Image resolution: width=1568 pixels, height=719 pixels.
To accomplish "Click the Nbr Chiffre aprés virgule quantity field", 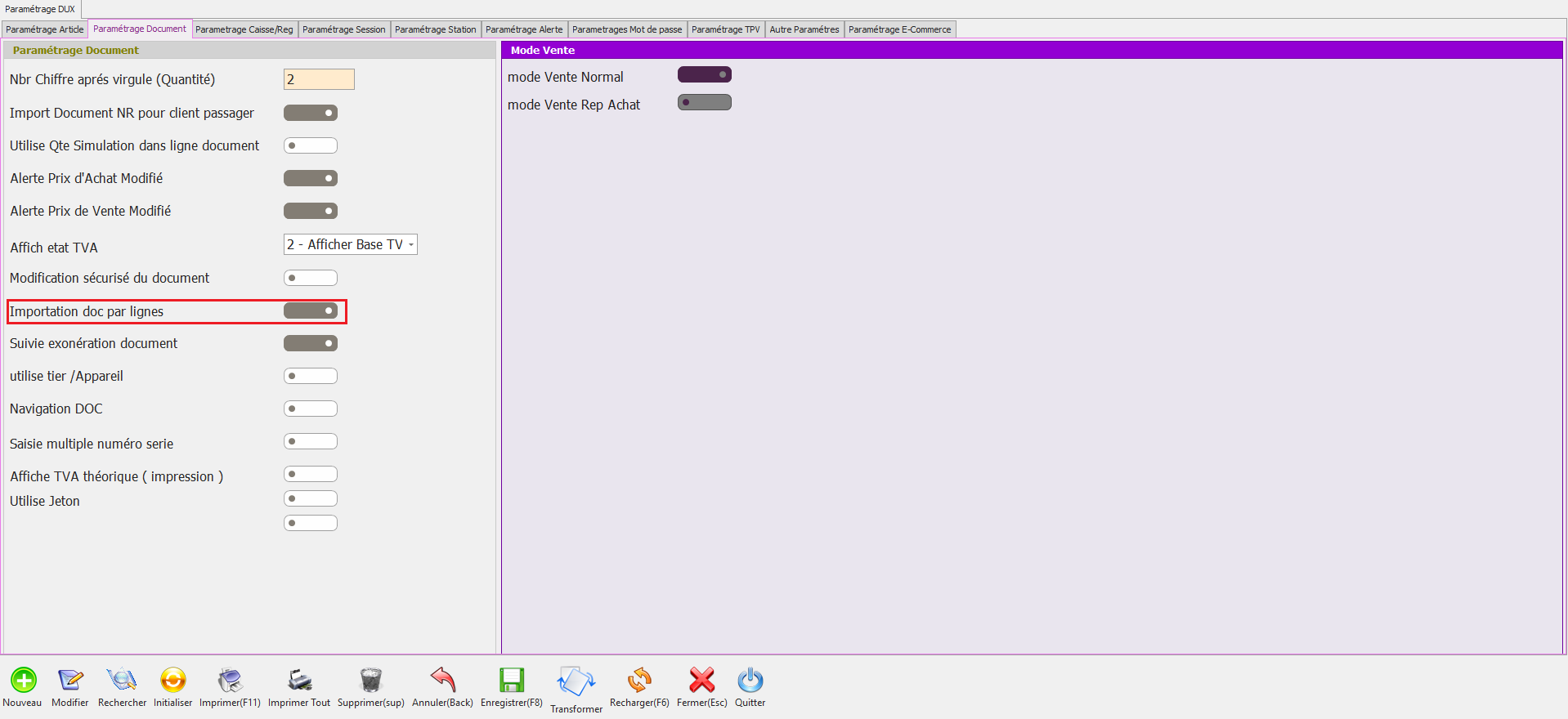I will pyautogui.click(x=319, y=79).
